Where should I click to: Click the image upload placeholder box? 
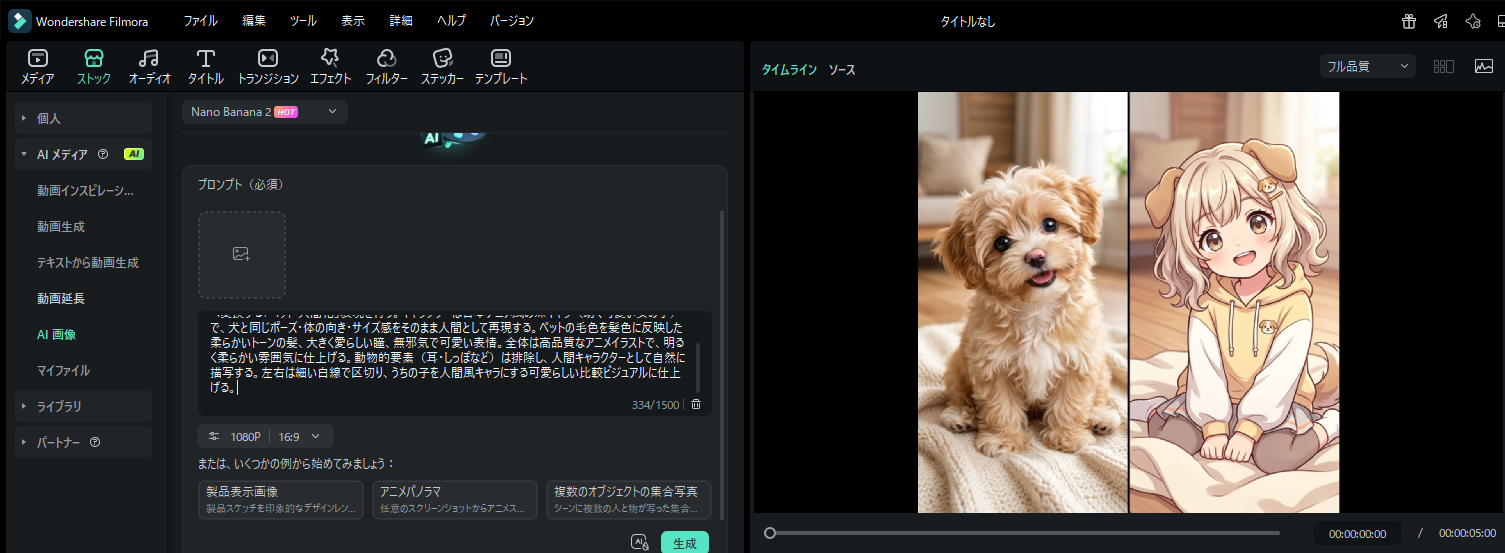pos(242,255)
